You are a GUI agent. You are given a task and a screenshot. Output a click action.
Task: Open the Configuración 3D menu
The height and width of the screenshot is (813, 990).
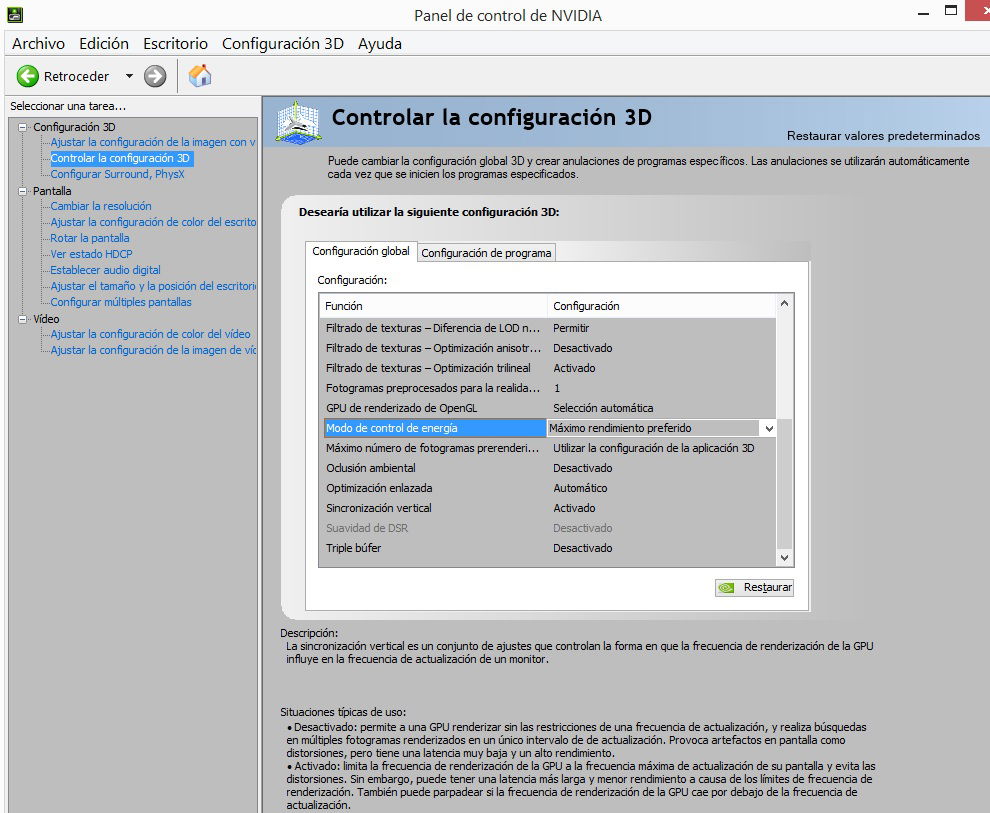[x=283, y=44]
